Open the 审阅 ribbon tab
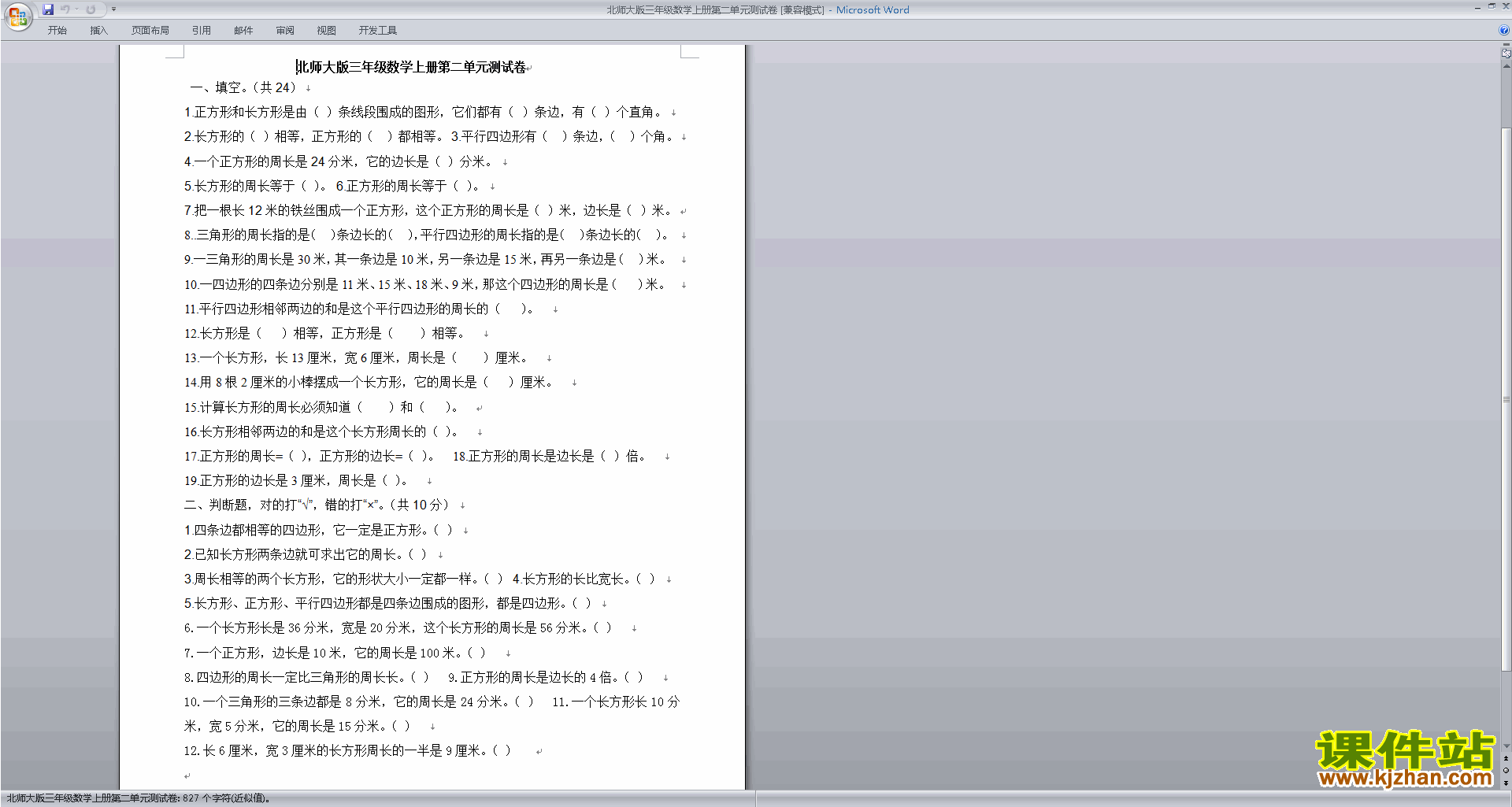Image resolution: width=1512 pixels, height=807 pixels. coord(285,31)
